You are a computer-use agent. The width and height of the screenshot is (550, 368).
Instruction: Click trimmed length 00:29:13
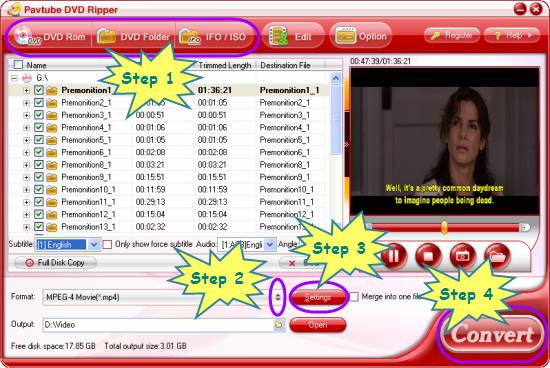pyautogui.click(x=212, y=202)
